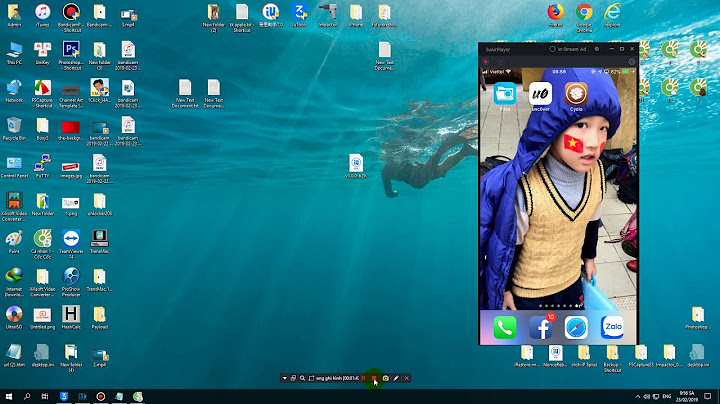Select the pencil draw tool on the recording bar
This screenshot has height=404, width=720.
pos(396,378)
